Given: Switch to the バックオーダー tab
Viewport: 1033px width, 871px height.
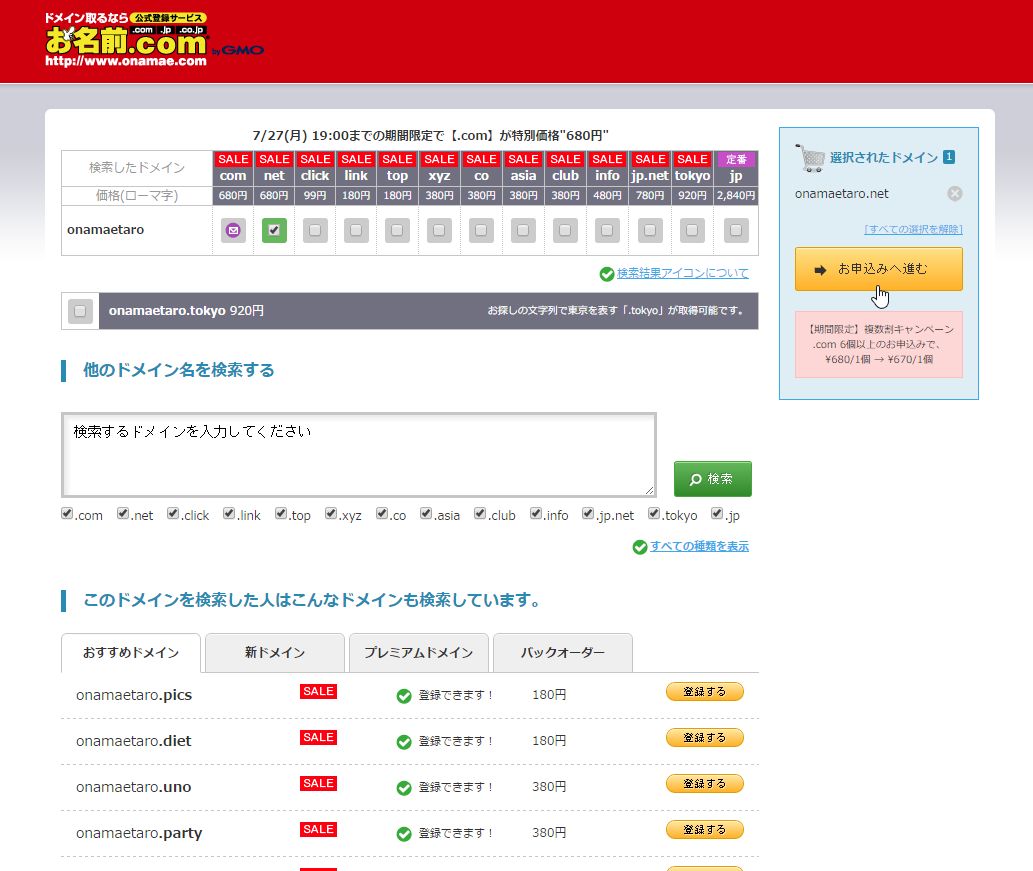Looking at the screenshot, I should pyautogui.click(x=563, y=653).
